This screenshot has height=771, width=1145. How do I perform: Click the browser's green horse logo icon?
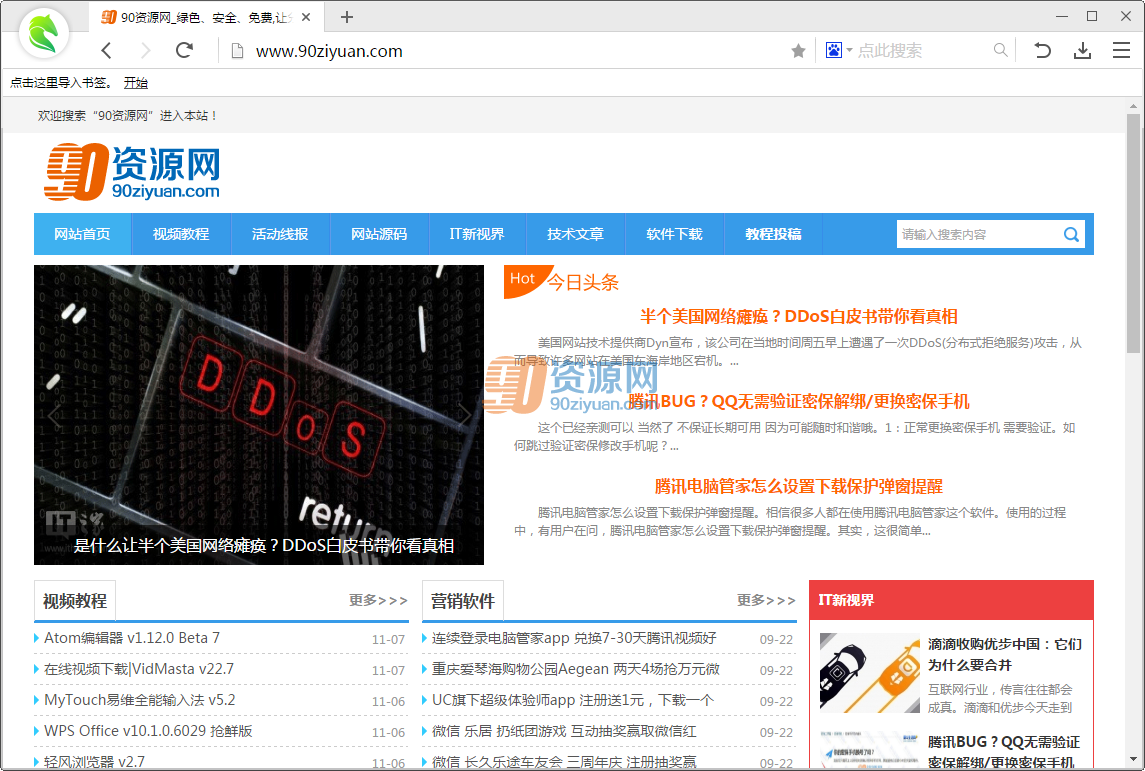(44, 33)
